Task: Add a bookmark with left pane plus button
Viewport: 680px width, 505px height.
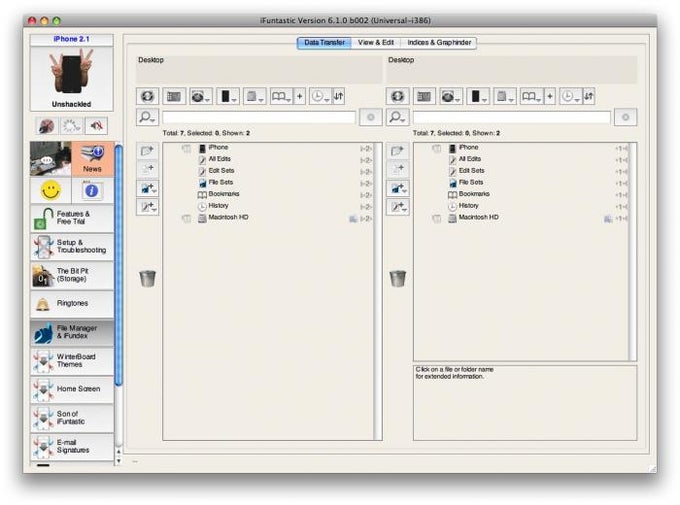Action: pyautogui.click(x=300, y=96)
